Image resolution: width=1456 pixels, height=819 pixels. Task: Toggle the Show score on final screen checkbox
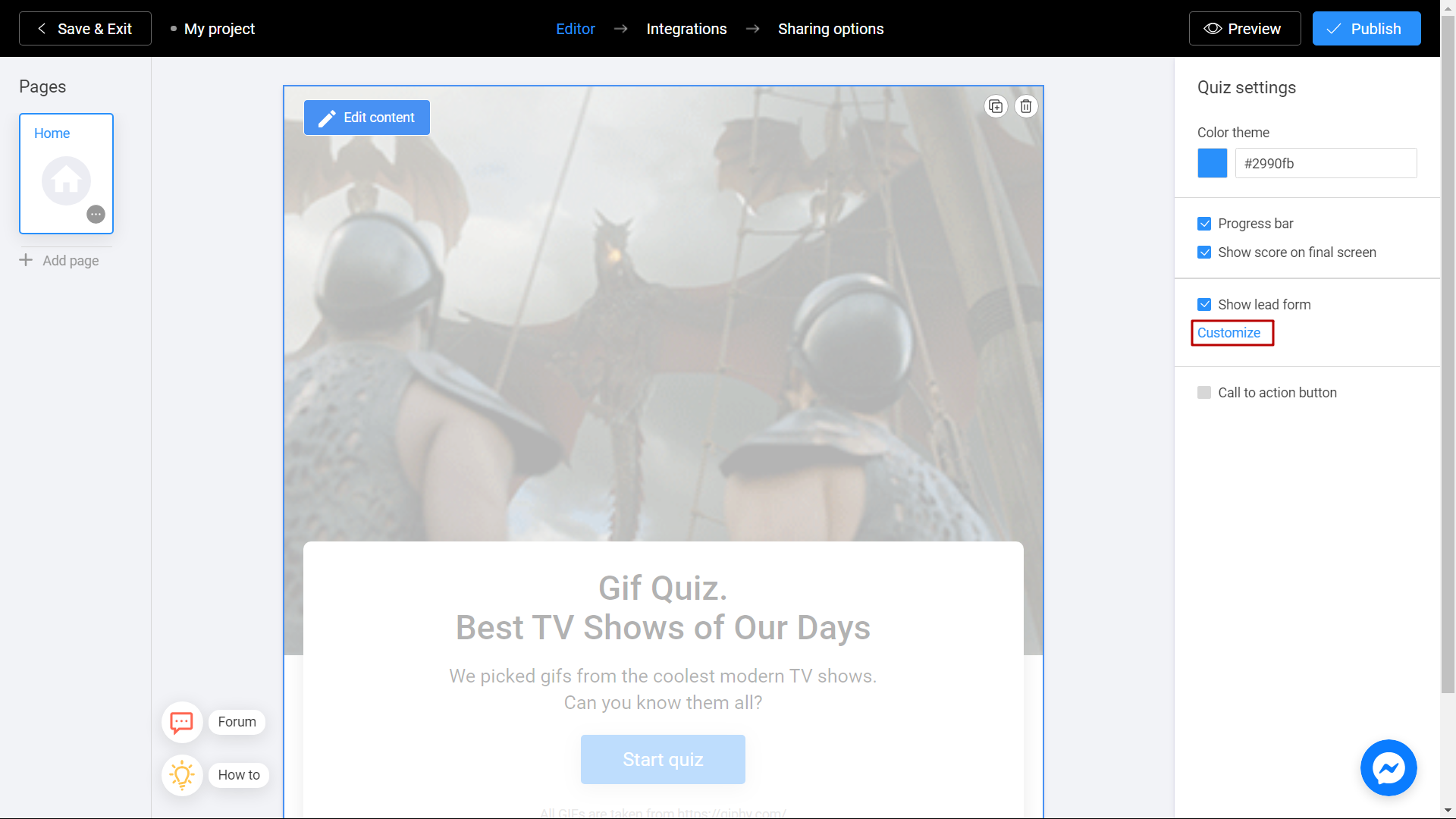pyautogui.click(x=1205, y=252)
